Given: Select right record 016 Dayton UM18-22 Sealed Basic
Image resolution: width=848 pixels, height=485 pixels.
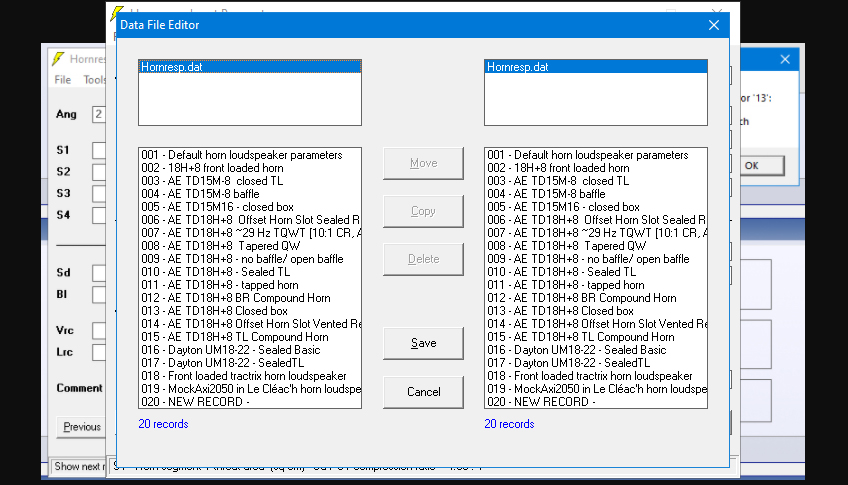Looking at the screenshot, I should 595,350.
